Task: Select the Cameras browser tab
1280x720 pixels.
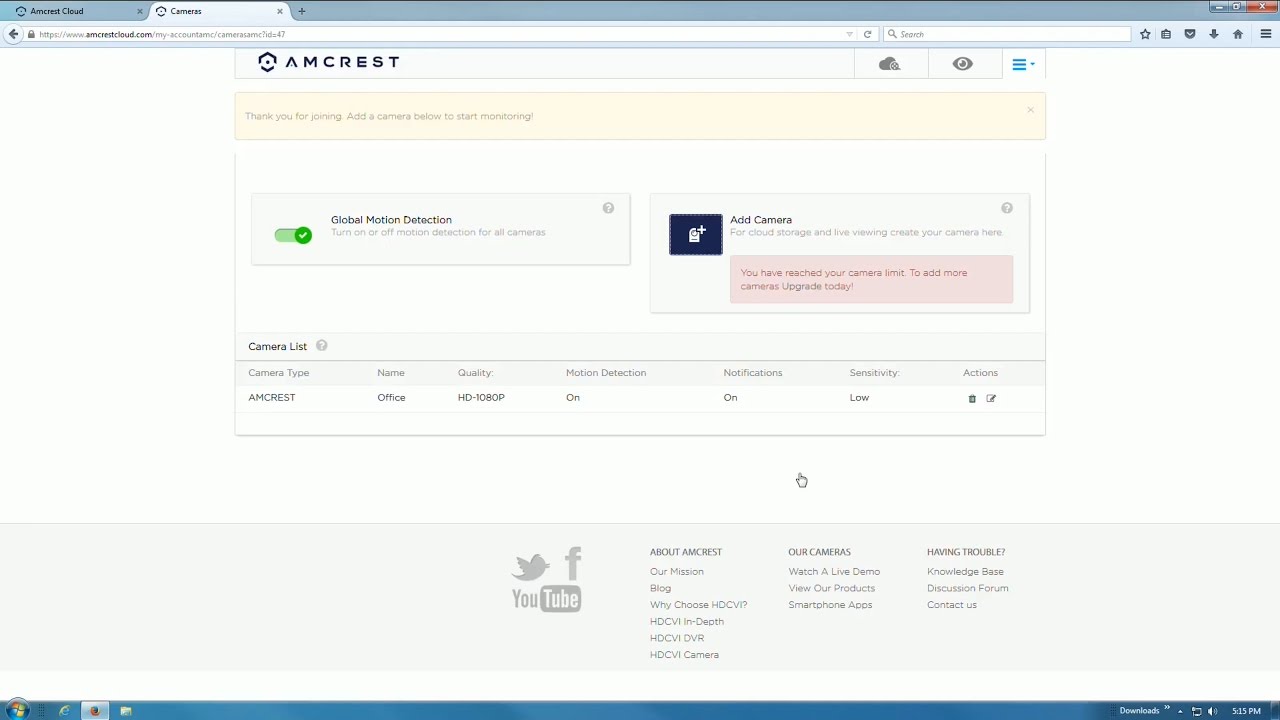Action: [x=215, y=11]
